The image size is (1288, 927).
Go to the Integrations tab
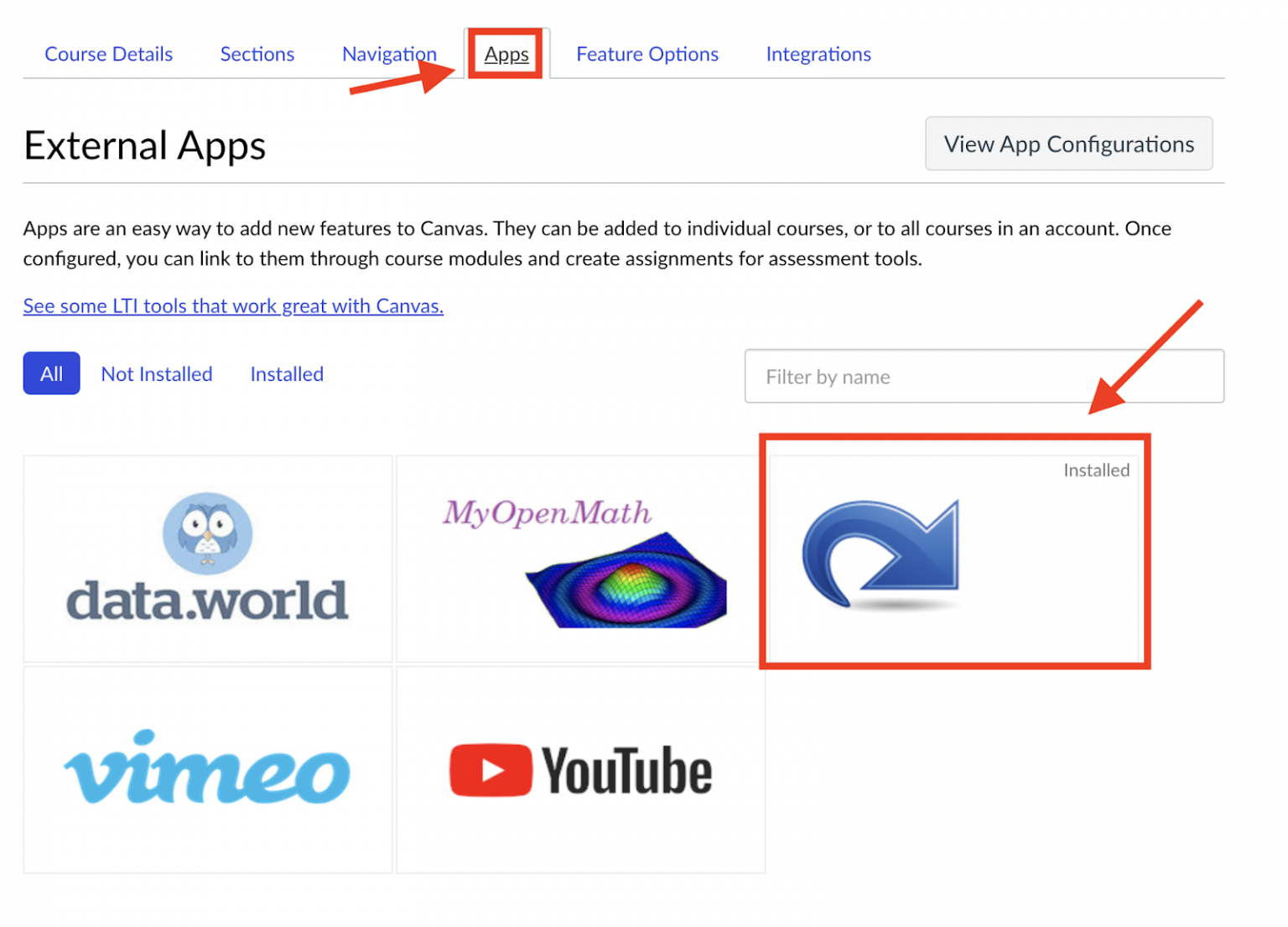tap(818, 54)
